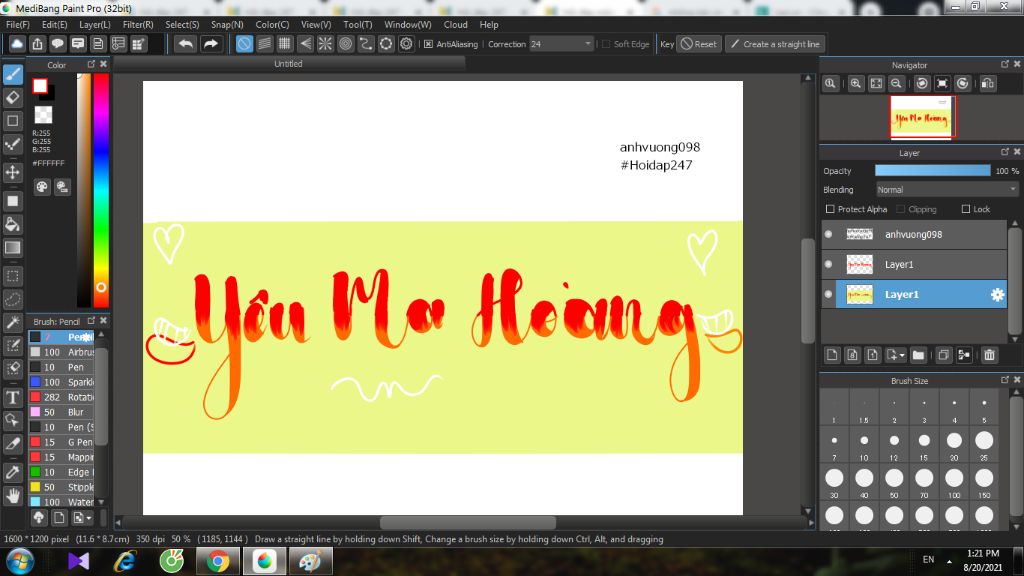Enable the crisscross grid snap guide

285,44
